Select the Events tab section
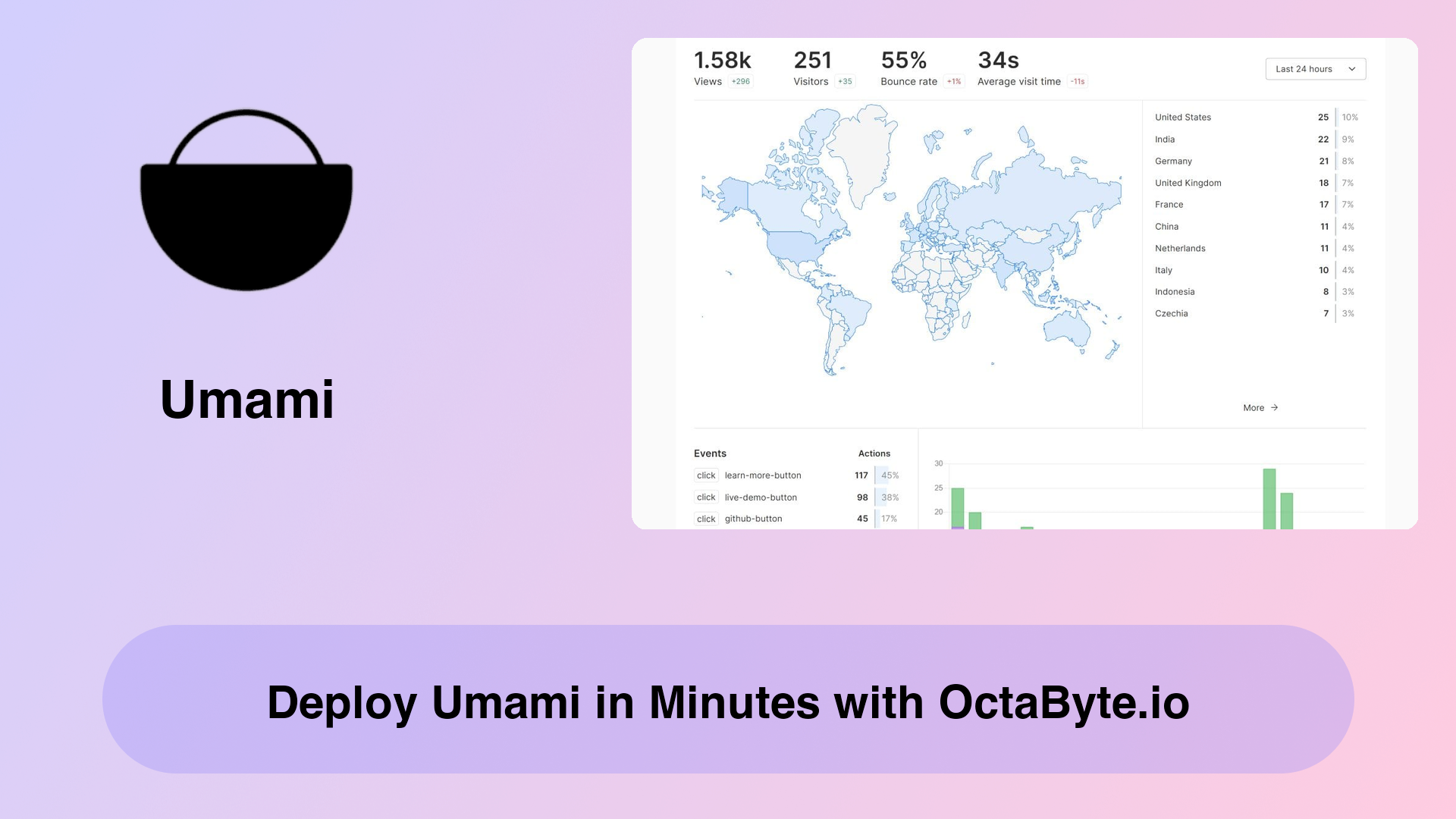This screenshot has height=819, width=1456. 710,453
